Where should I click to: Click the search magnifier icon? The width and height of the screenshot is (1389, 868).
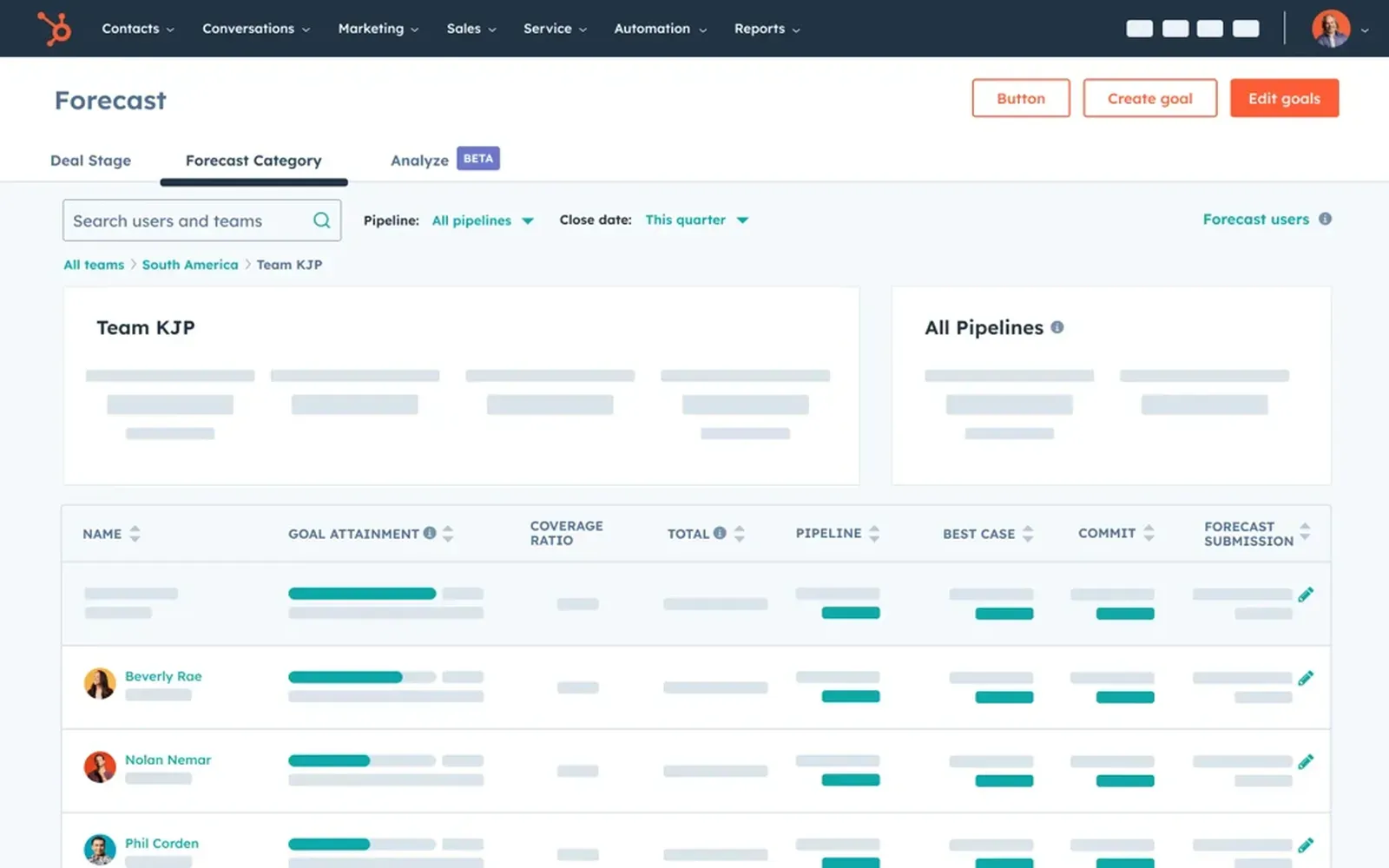click(320, 220)
